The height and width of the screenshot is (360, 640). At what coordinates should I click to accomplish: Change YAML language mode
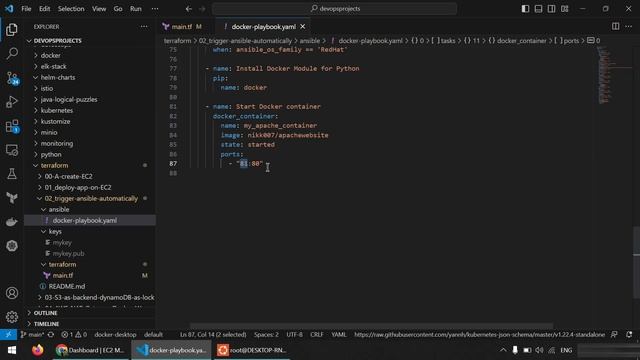point(338,334)
